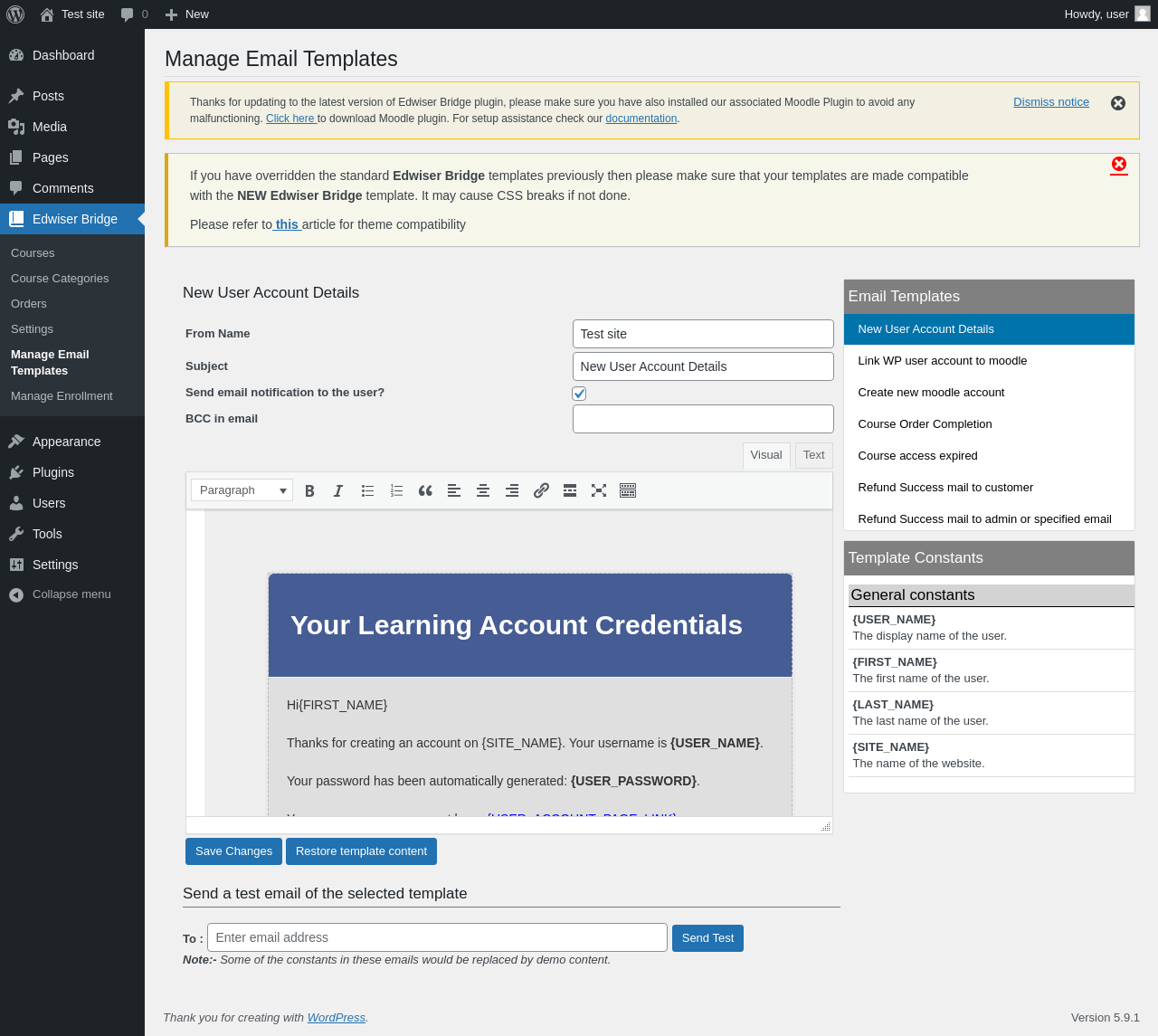Click the {USER_NAME} template constant
The height and width of the screenshot is (1036, 1158).
point(894,620)
